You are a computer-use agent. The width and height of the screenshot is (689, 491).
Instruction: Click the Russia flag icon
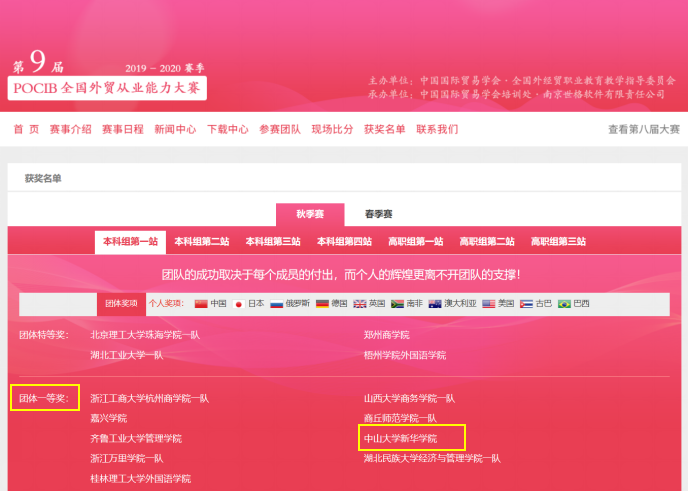tap(277, 304)
